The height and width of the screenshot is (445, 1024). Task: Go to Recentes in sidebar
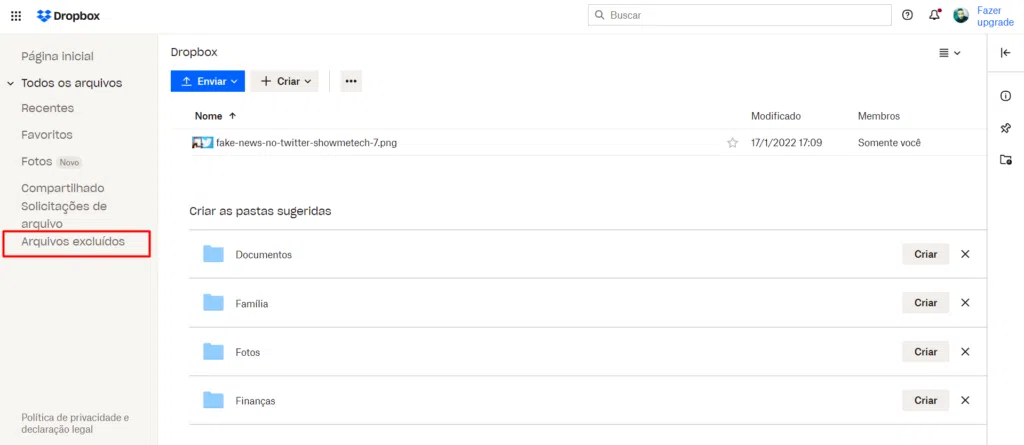tap(48, 108)
